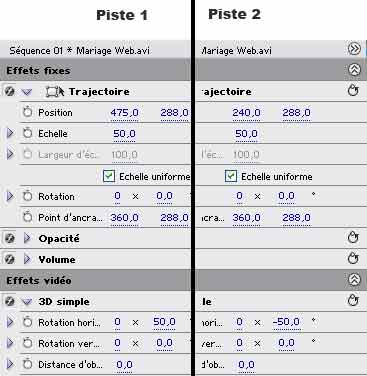Toggle the 3D simple effect enable icon
This screenshot has height=376, width=367.
10,301
